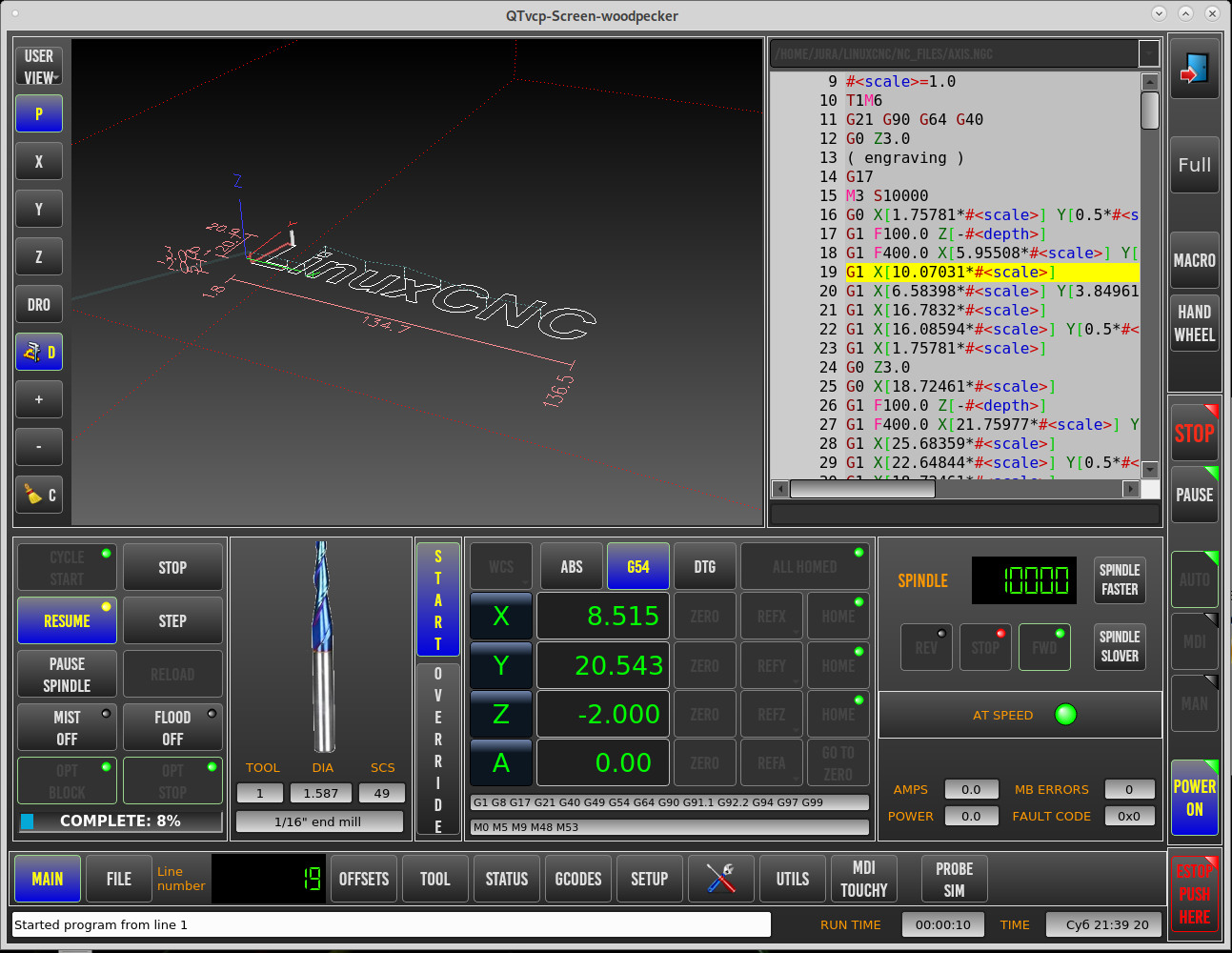The image size is (1232, 953).
Task: Click the program STOP button beside Cycle Start
Action: (172, 567)
